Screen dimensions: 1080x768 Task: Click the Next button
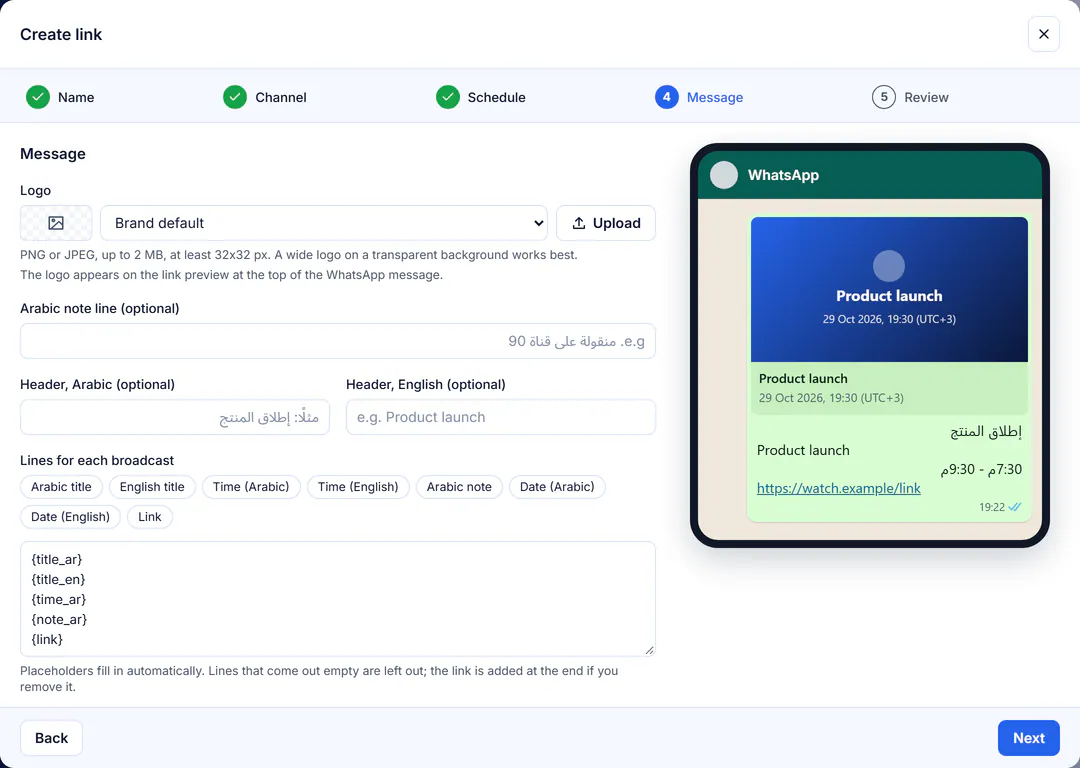[1029, 738]
